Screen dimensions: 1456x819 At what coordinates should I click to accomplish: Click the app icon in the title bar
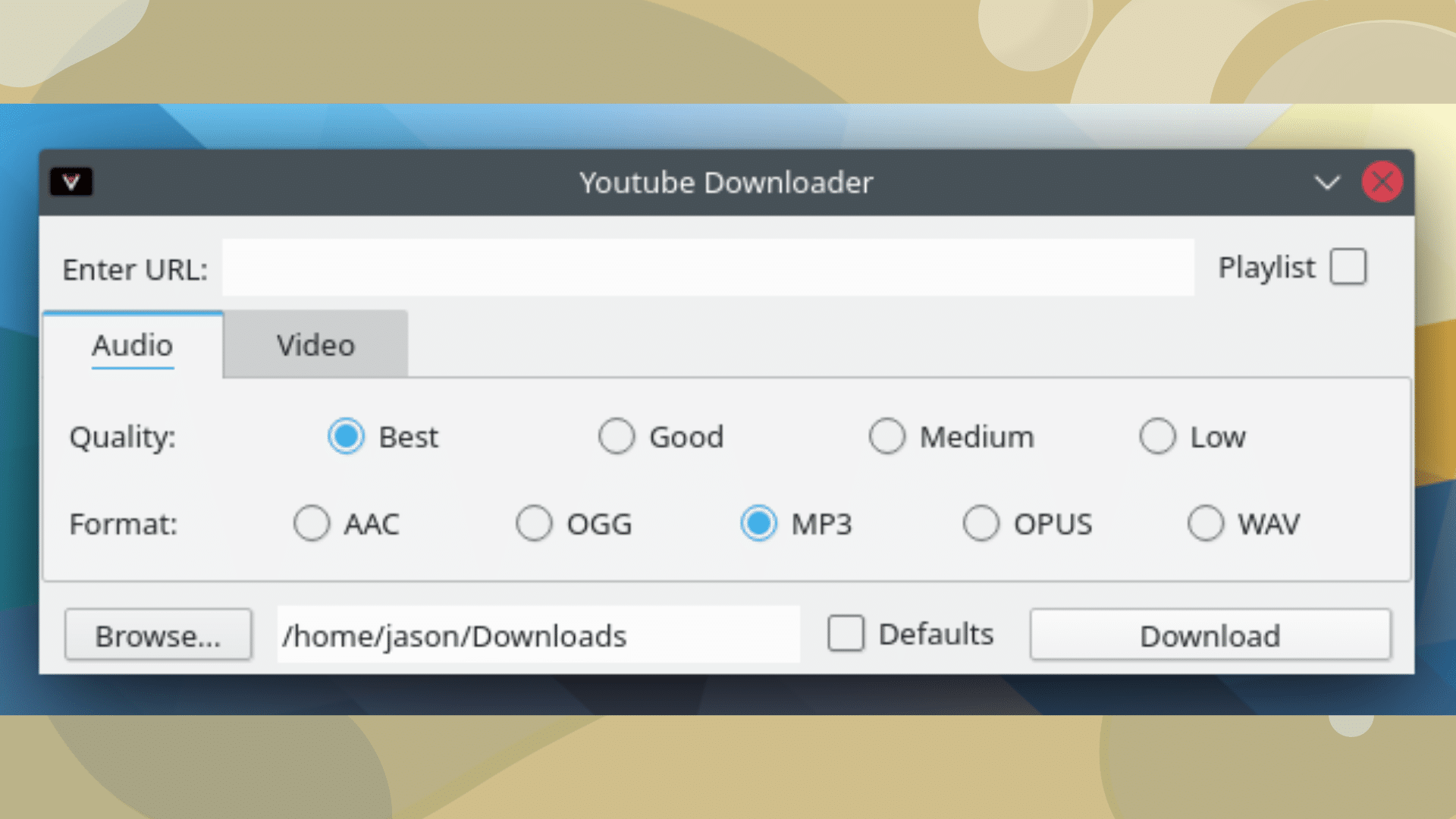[71, 182]
